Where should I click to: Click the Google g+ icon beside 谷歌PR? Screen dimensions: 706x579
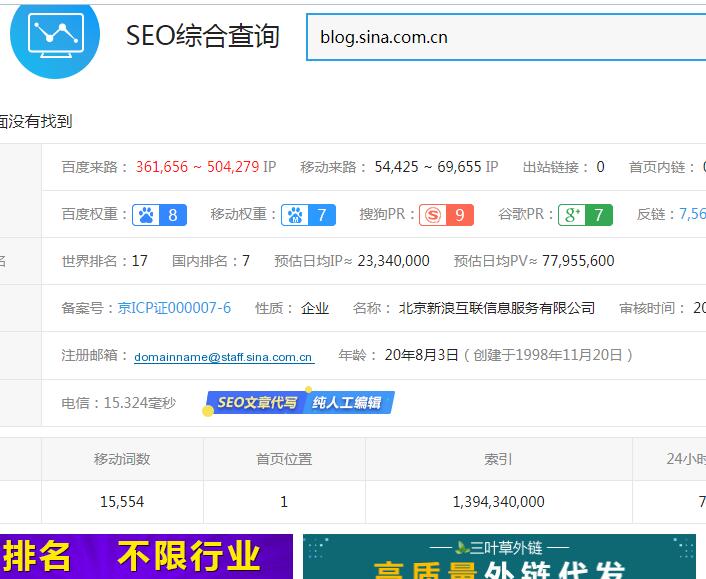coord(572,215)
